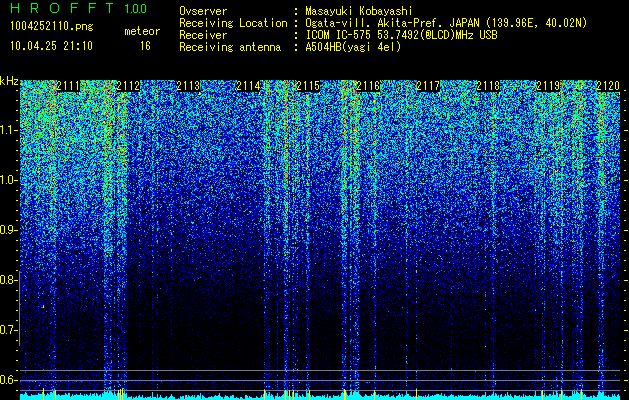Click the 1.1 kHz frequency axis label
The image size is (629, 400).
pos(8,131)
